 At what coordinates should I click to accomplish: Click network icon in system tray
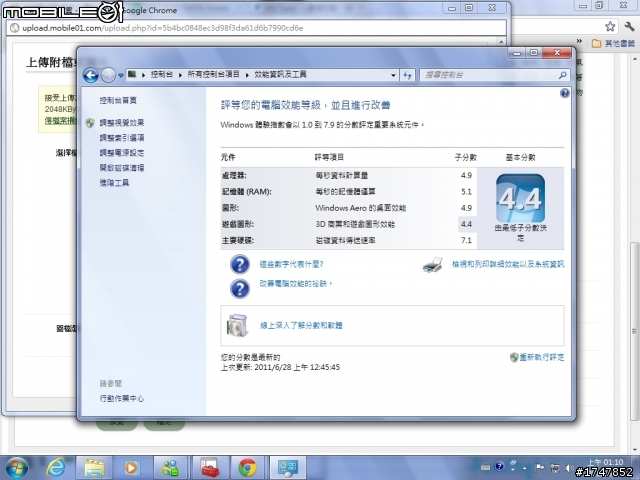click(x=555, y=467)
